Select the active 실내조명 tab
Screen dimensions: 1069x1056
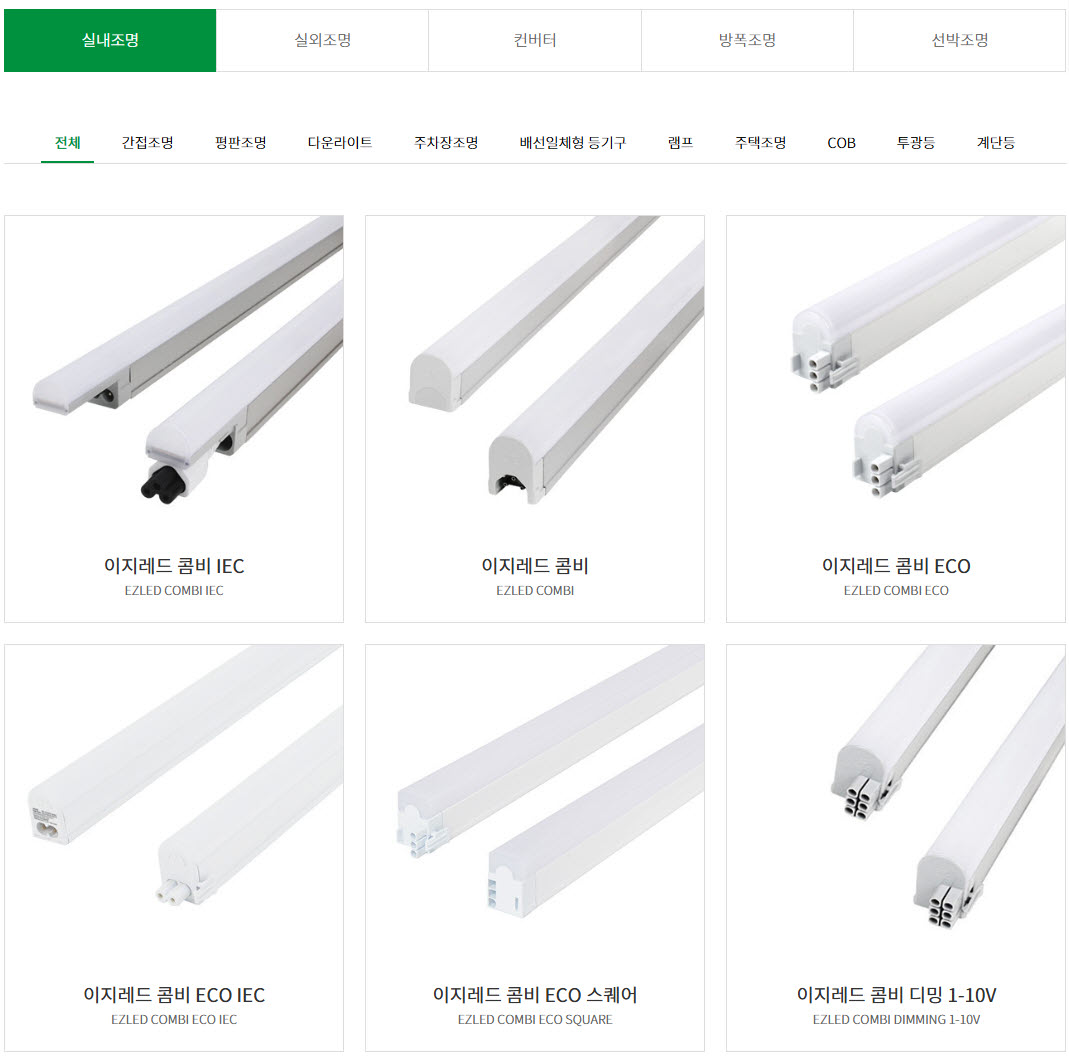pyautogui.click(x=110, y=40)
